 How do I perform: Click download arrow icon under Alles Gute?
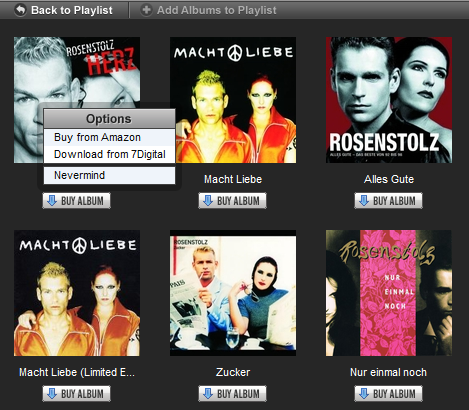coord(364,201)
